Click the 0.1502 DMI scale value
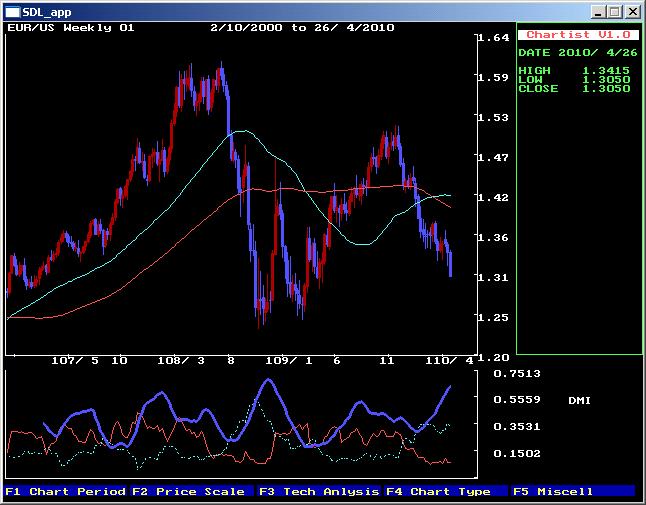This screenshot has height=505, width=646. point(517,454)
